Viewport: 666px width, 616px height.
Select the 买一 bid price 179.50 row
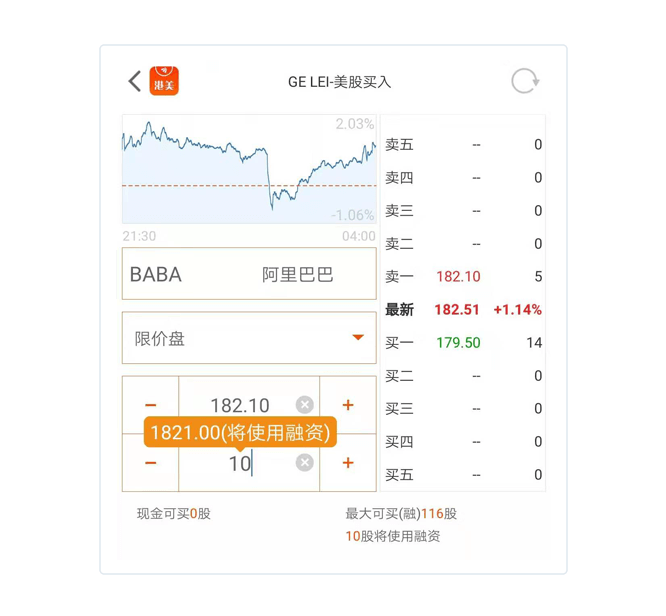(463, 342)
